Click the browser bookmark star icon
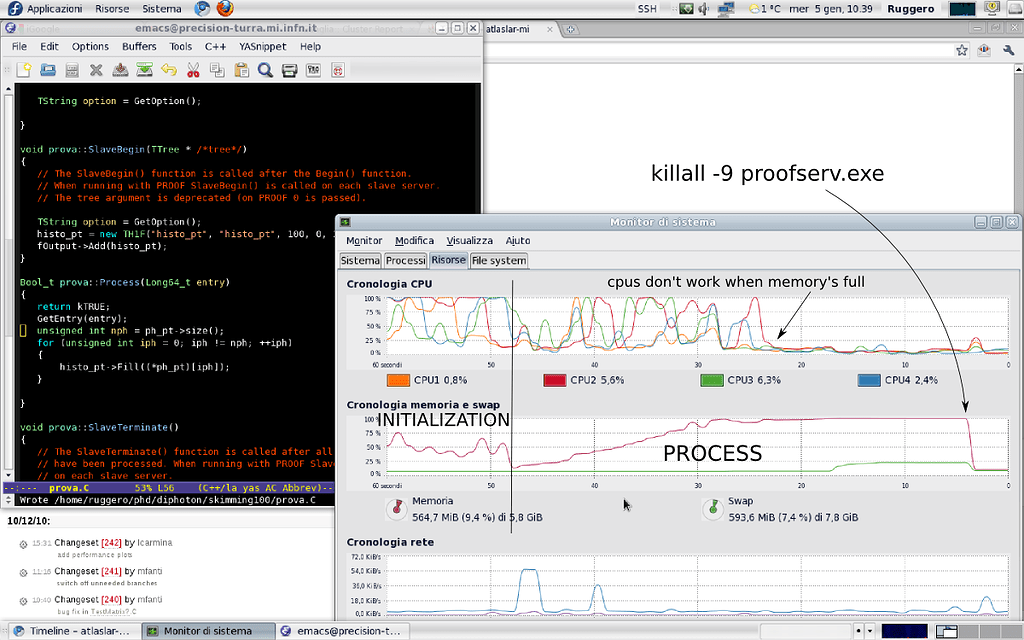1024x640 pixels. coord(962,49)
